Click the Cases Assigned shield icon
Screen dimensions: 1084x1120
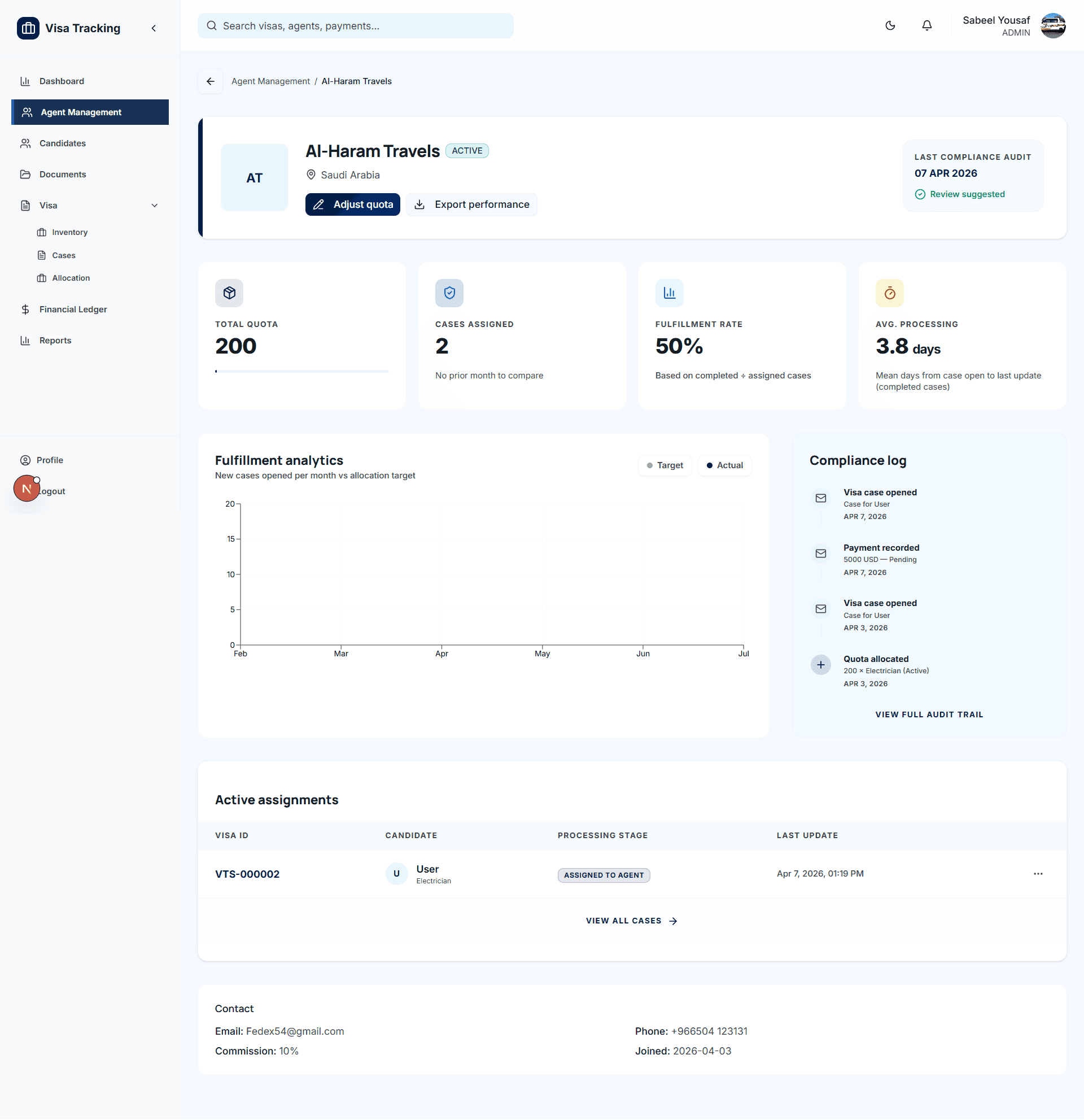click(449, 293)
